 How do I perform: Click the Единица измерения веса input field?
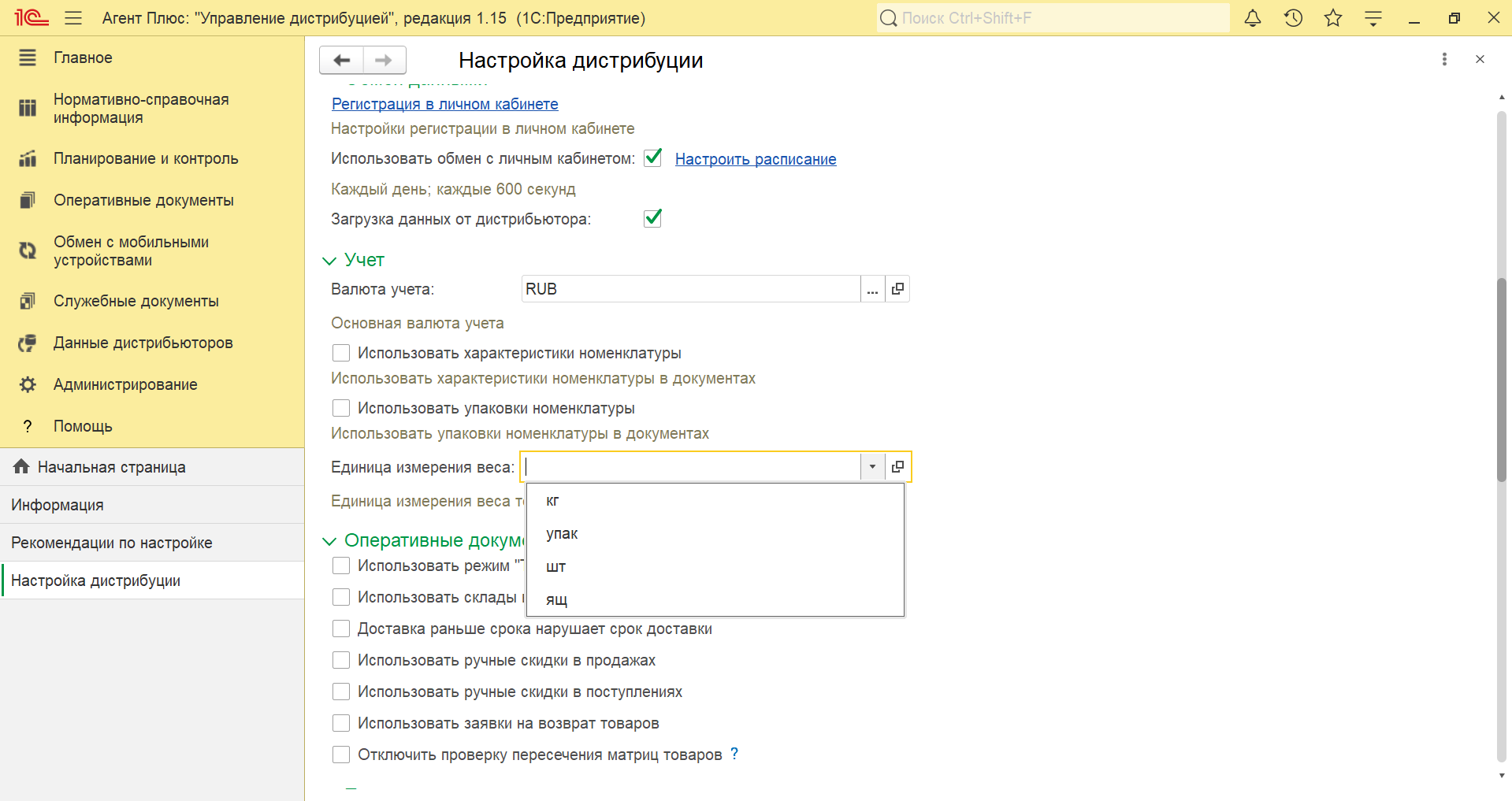(692, 466)
